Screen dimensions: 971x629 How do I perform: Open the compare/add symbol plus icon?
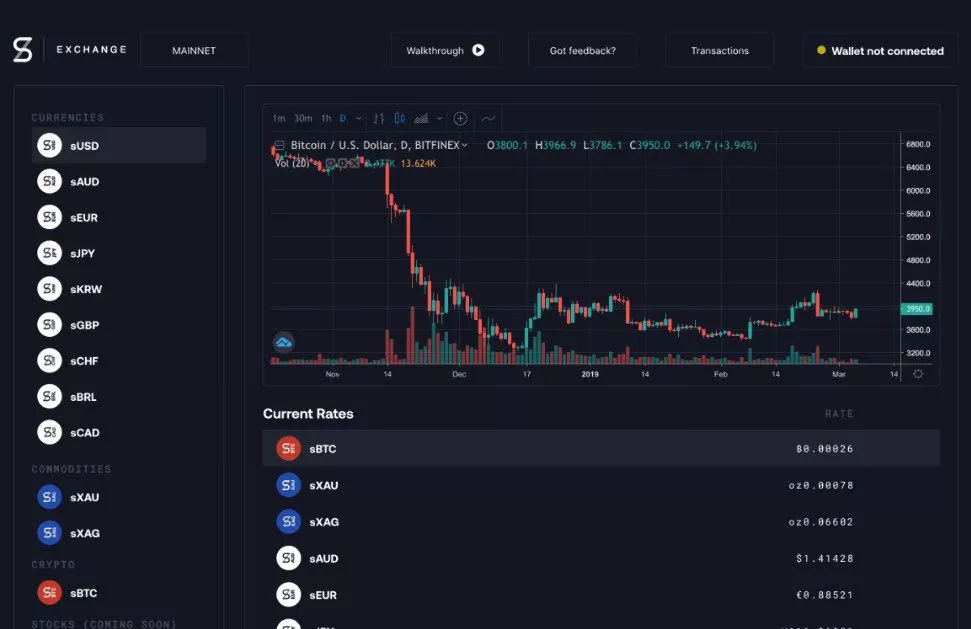(x=460, y=118)
